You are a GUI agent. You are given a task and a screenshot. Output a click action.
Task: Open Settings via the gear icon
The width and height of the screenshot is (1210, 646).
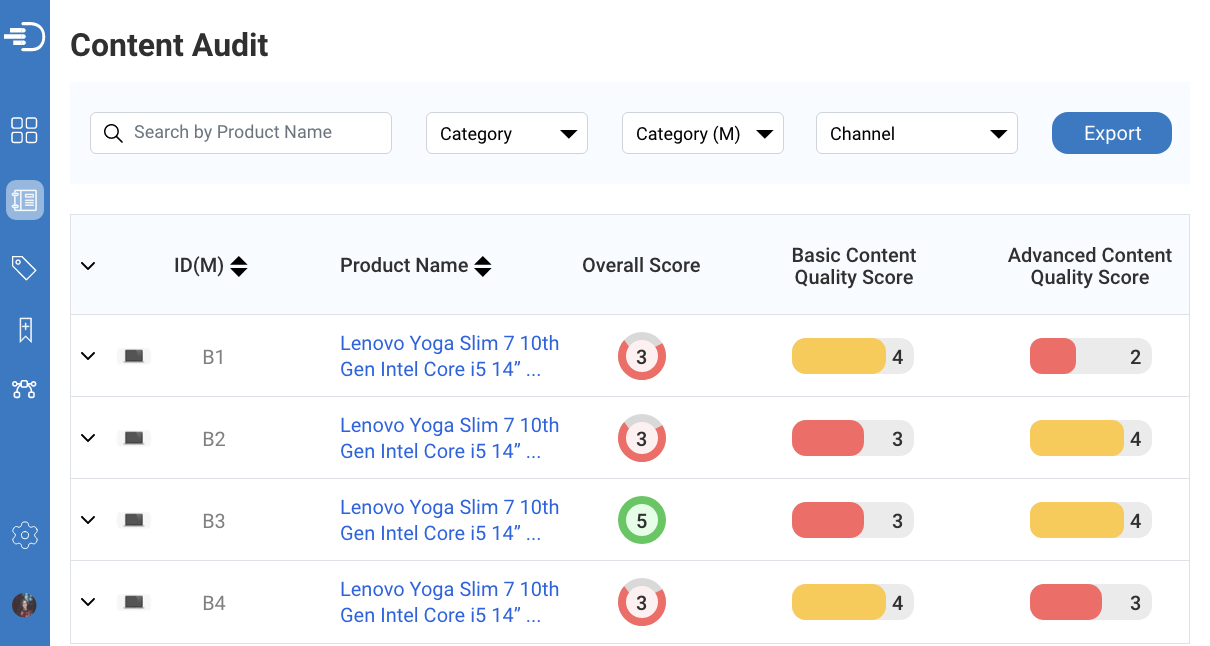point(25,535)
